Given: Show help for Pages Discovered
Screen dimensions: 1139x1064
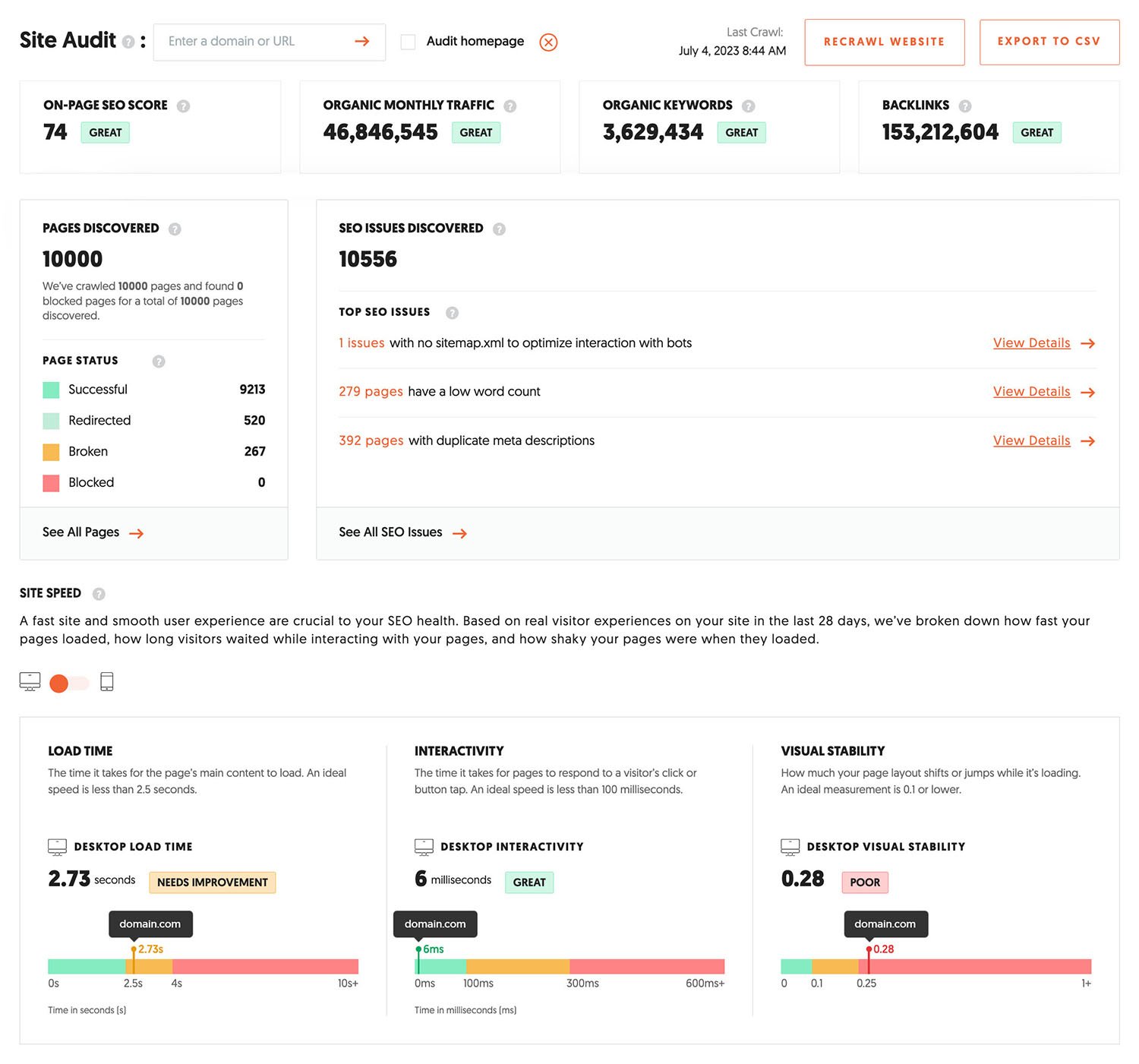Looking at the screenshot, I should [x=175, y=229].
